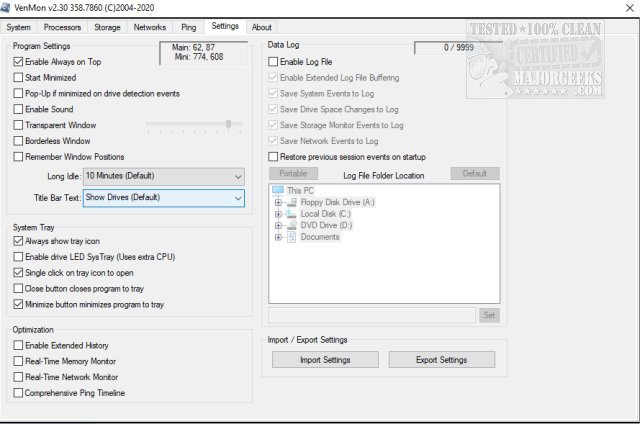Check Enable Extended History
Viewport: 640px width, 424px height.
18,345
